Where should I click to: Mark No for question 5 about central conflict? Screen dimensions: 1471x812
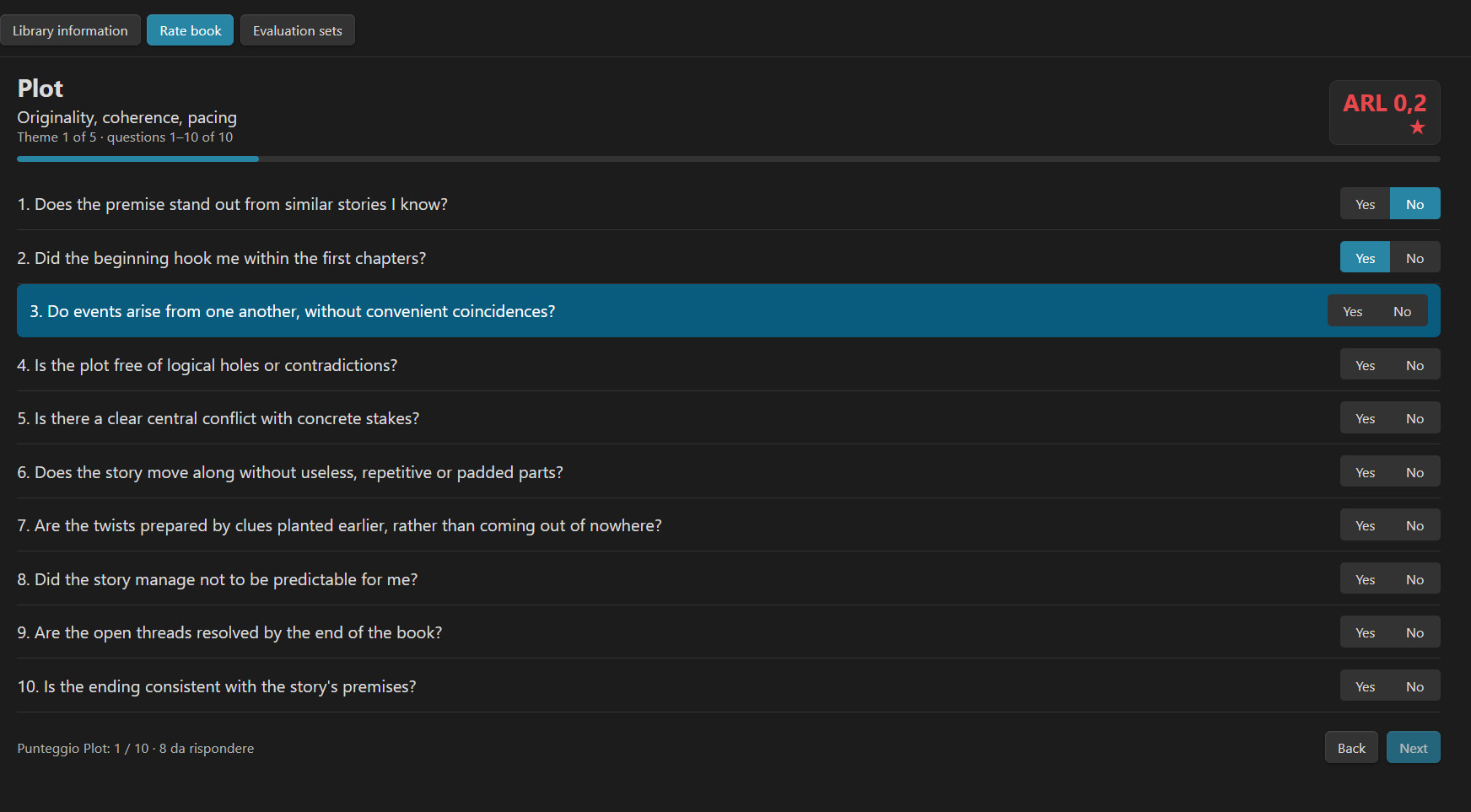pyautogui.click(x=1414, y=418)
